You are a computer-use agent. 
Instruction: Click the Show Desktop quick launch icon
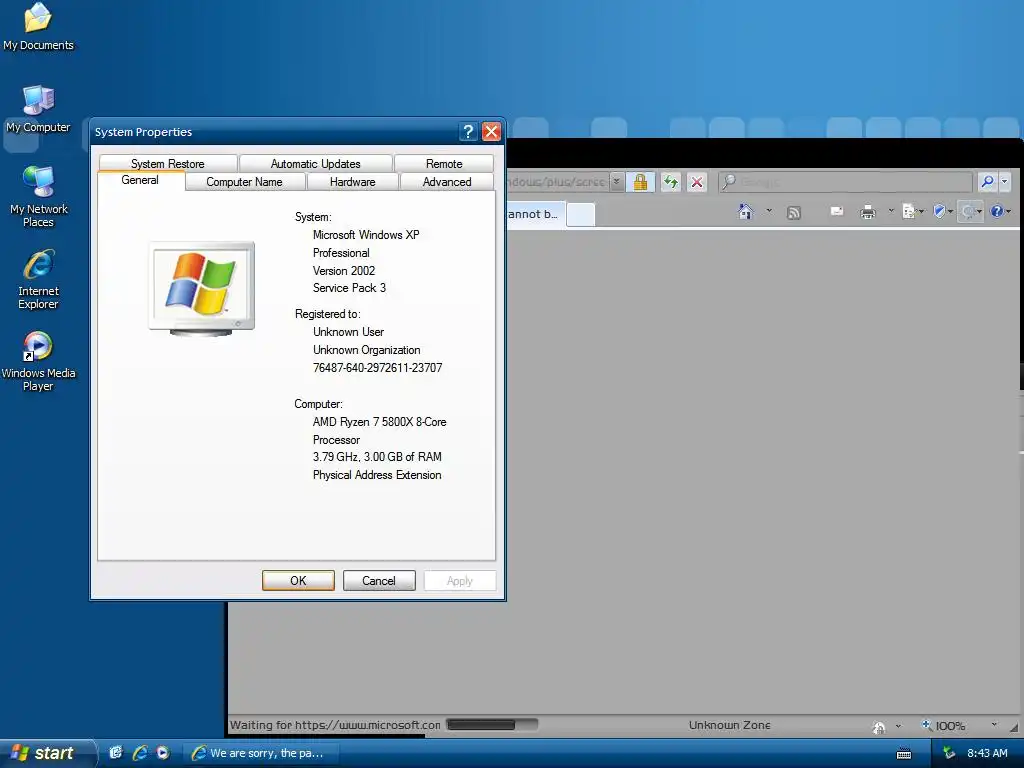pos(116,753)
